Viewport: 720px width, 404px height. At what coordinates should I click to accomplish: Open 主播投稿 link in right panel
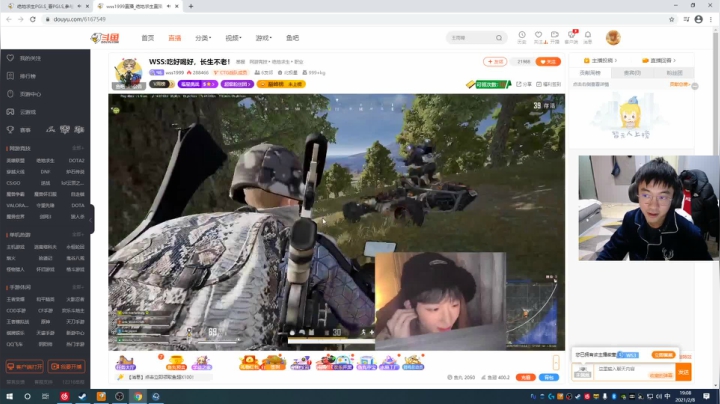point(600,60)
